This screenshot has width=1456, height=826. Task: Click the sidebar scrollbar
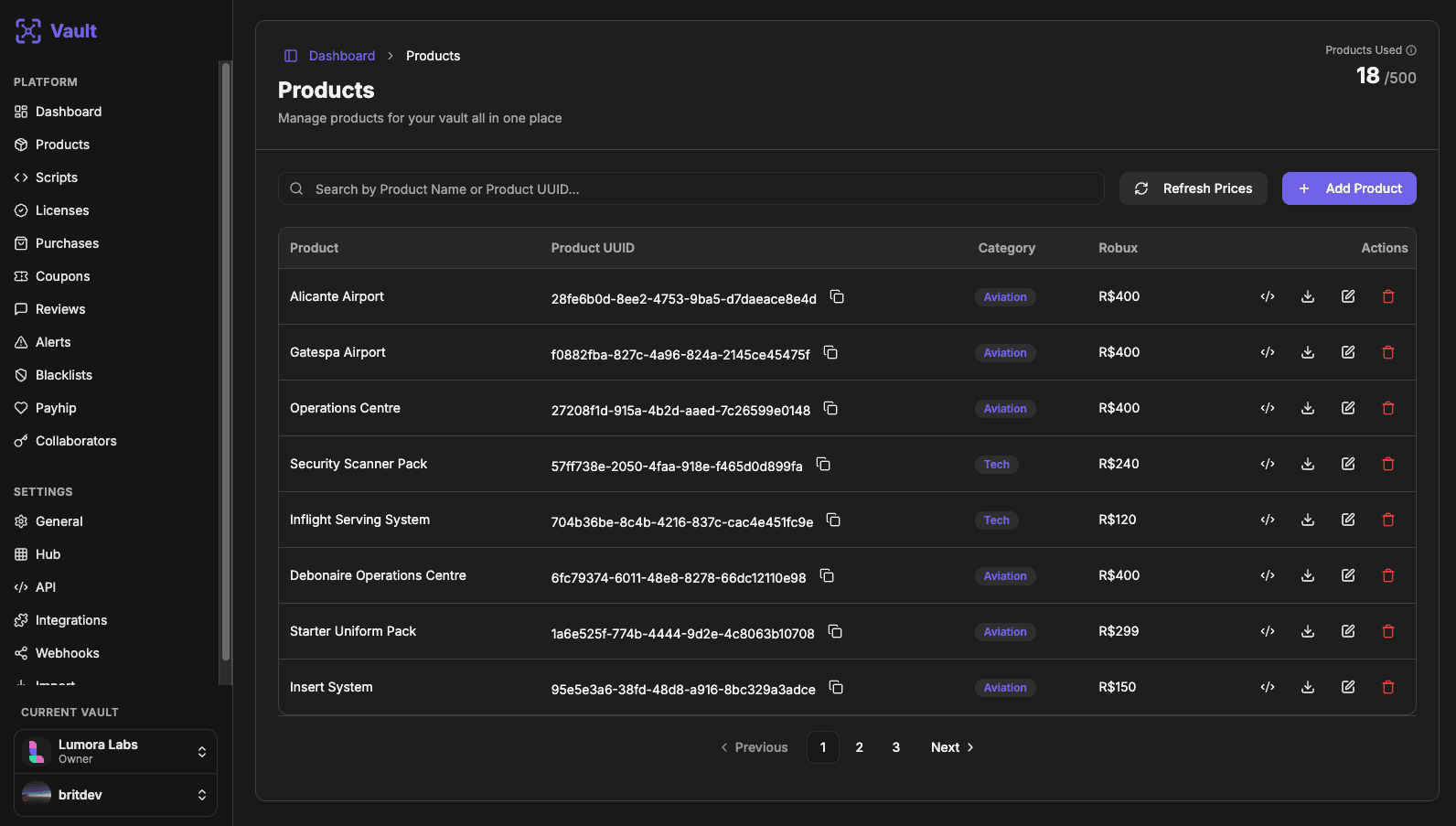226,361
